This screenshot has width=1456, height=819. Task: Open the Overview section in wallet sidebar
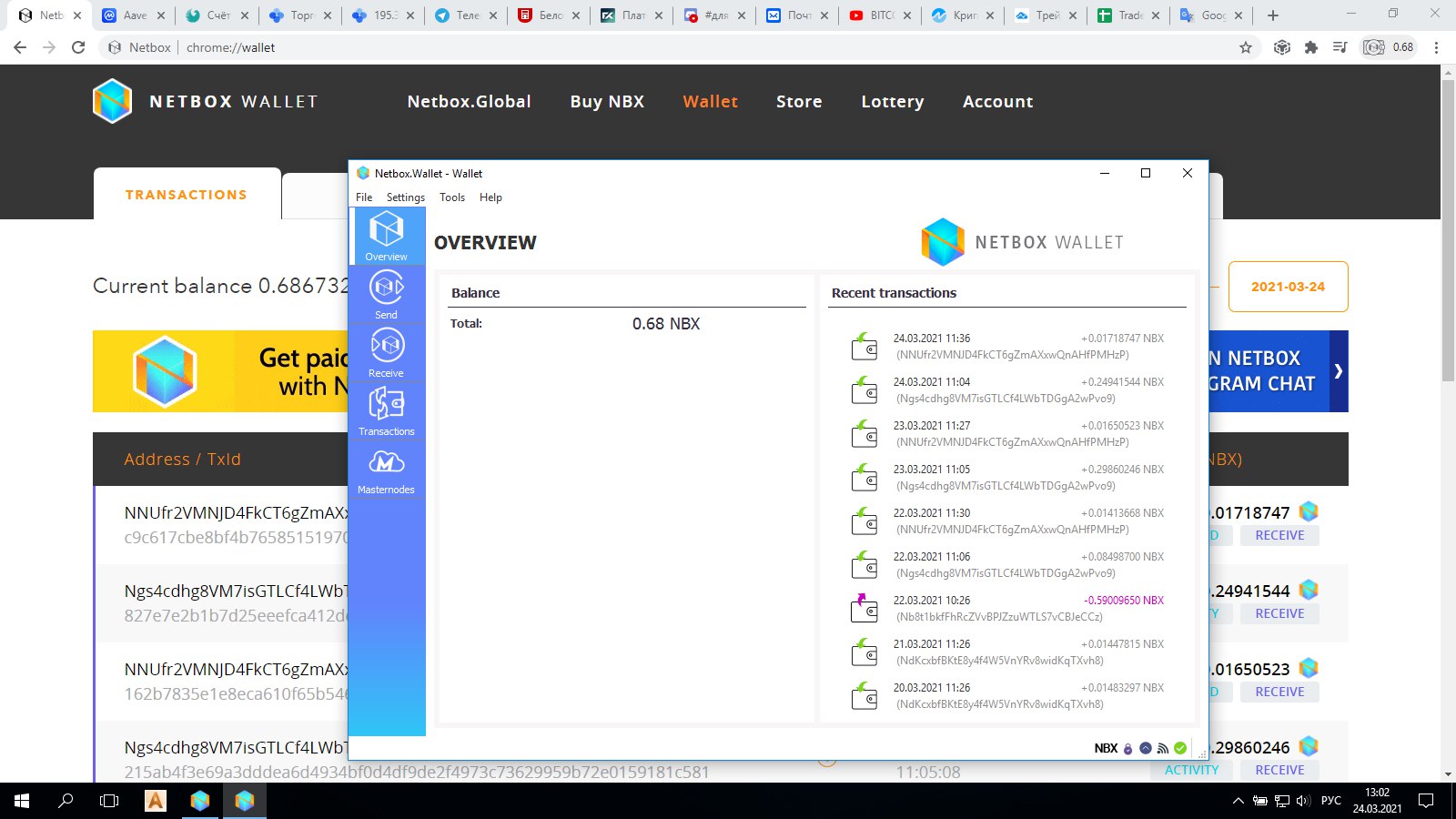(386, 236)
